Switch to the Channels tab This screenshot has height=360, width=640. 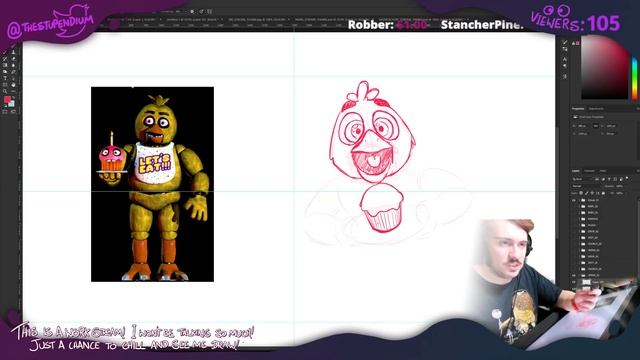(589, 171)
